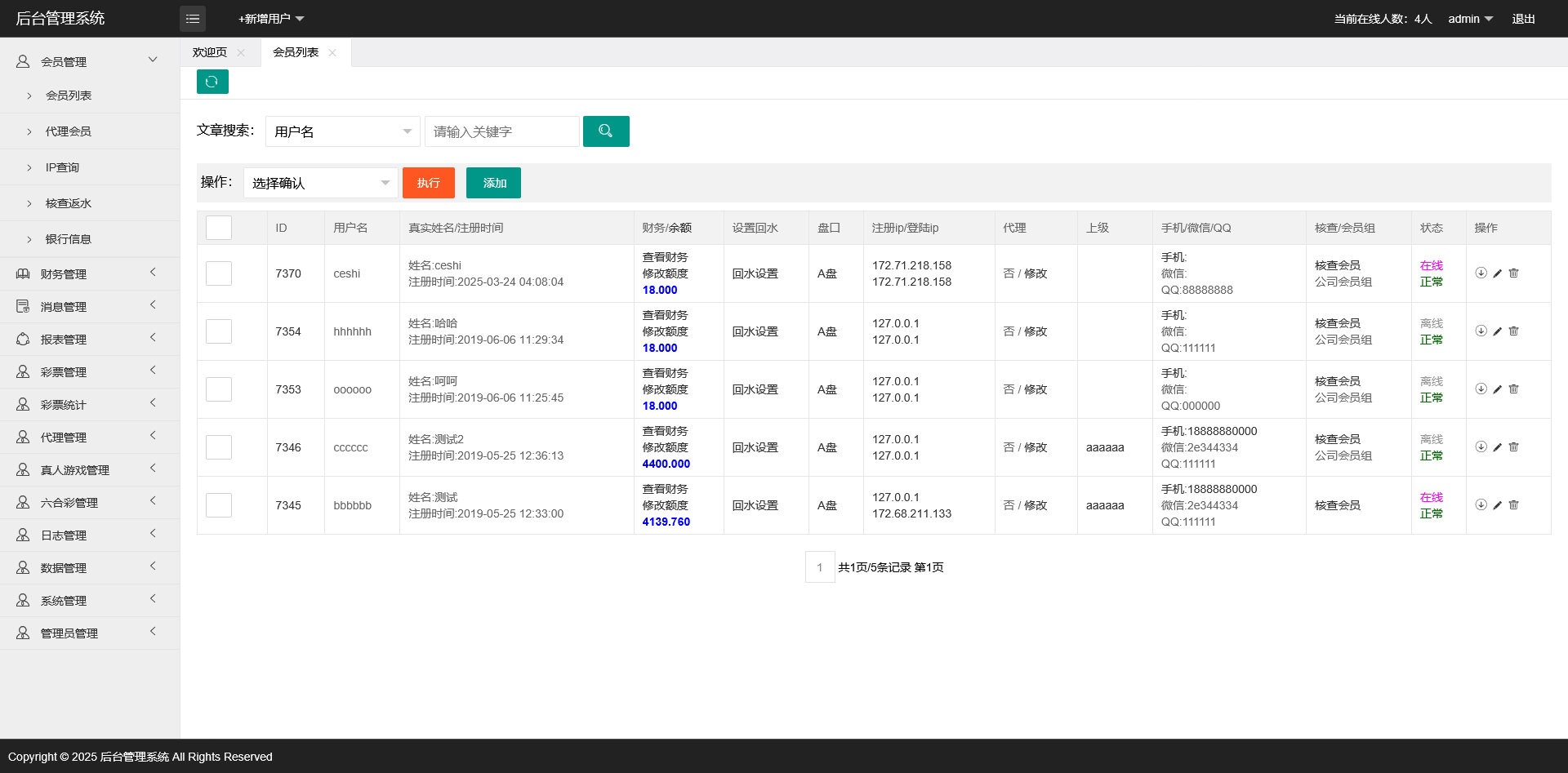Screen dimensions: 1568x773
Task: Click the pencil edit icon for user ceshi
Action: pos(1497,273)
